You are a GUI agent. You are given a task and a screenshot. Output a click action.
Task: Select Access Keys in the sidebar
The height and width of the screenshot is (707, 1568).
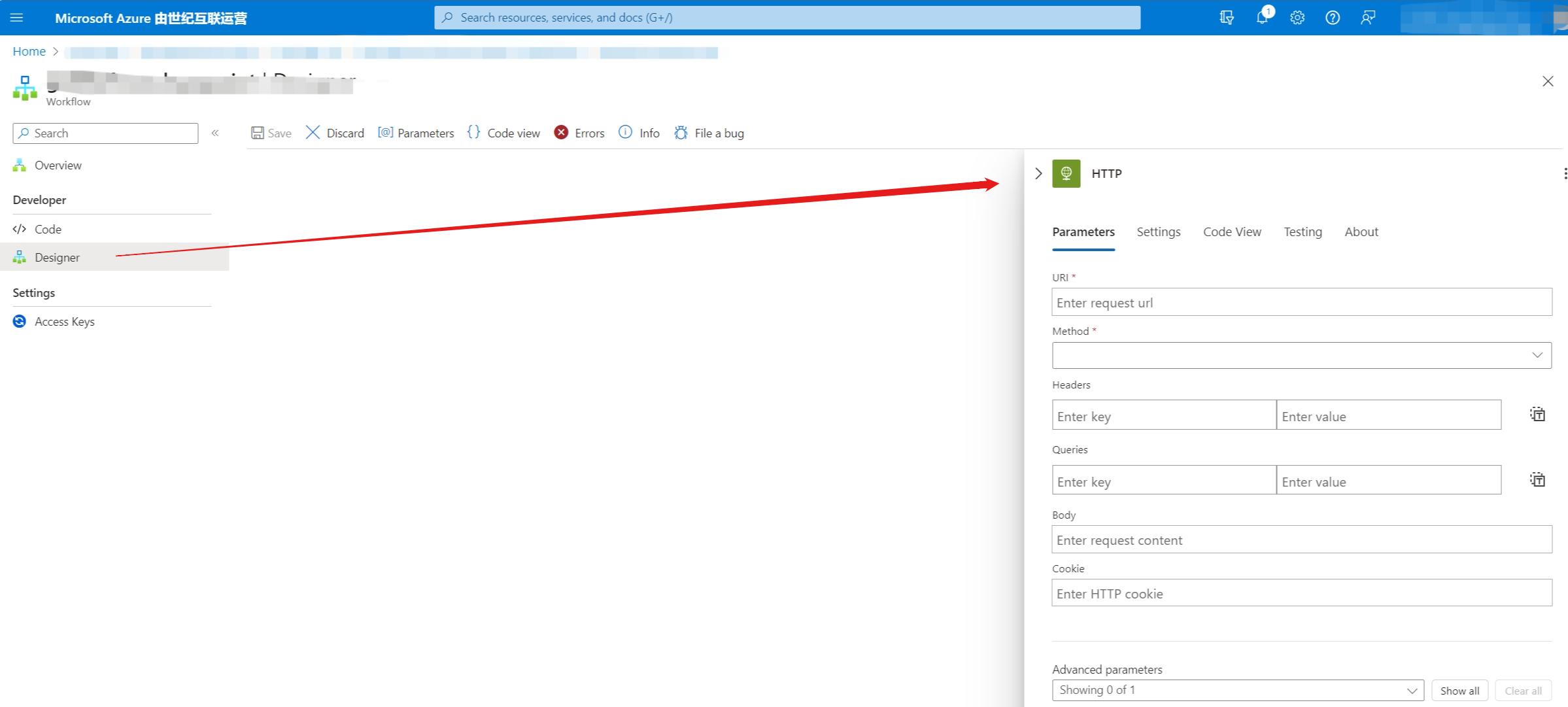[x=64, y=322]
